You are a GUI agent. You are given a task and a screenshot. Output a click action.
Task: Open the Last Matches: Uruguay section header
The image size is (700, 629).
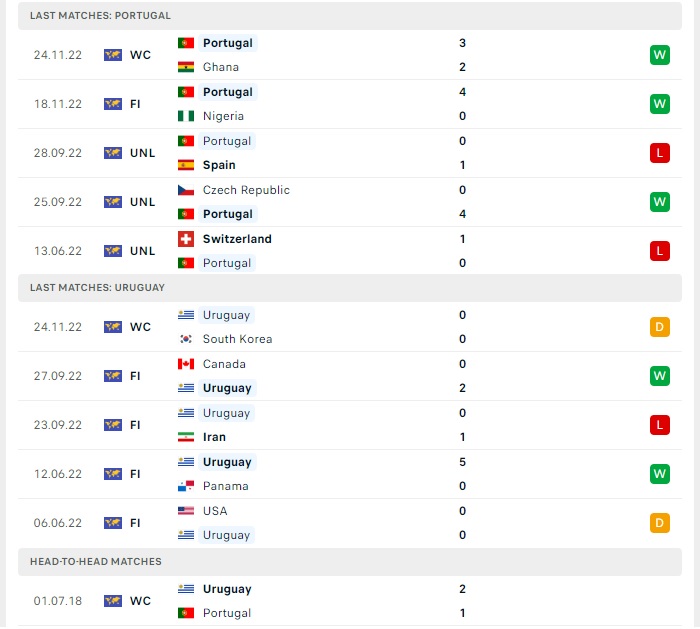point(98,288)
